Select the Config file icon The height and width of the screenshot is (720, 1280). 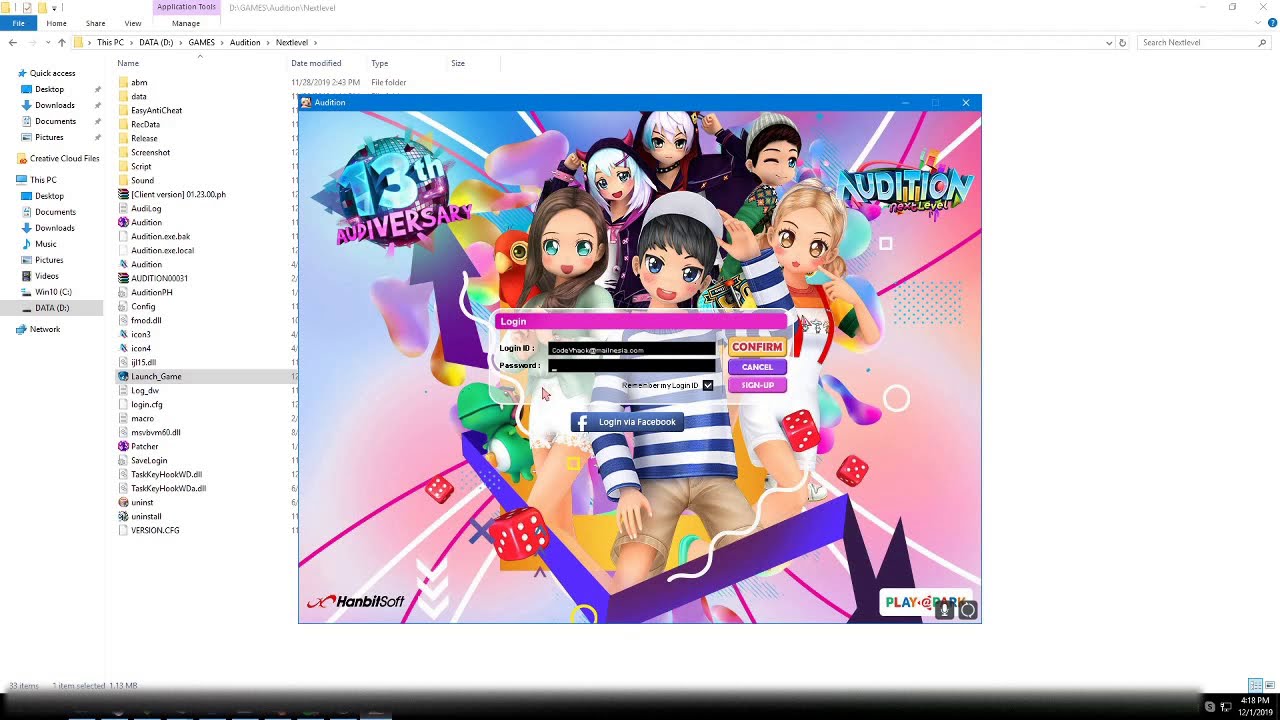(123, 306)
